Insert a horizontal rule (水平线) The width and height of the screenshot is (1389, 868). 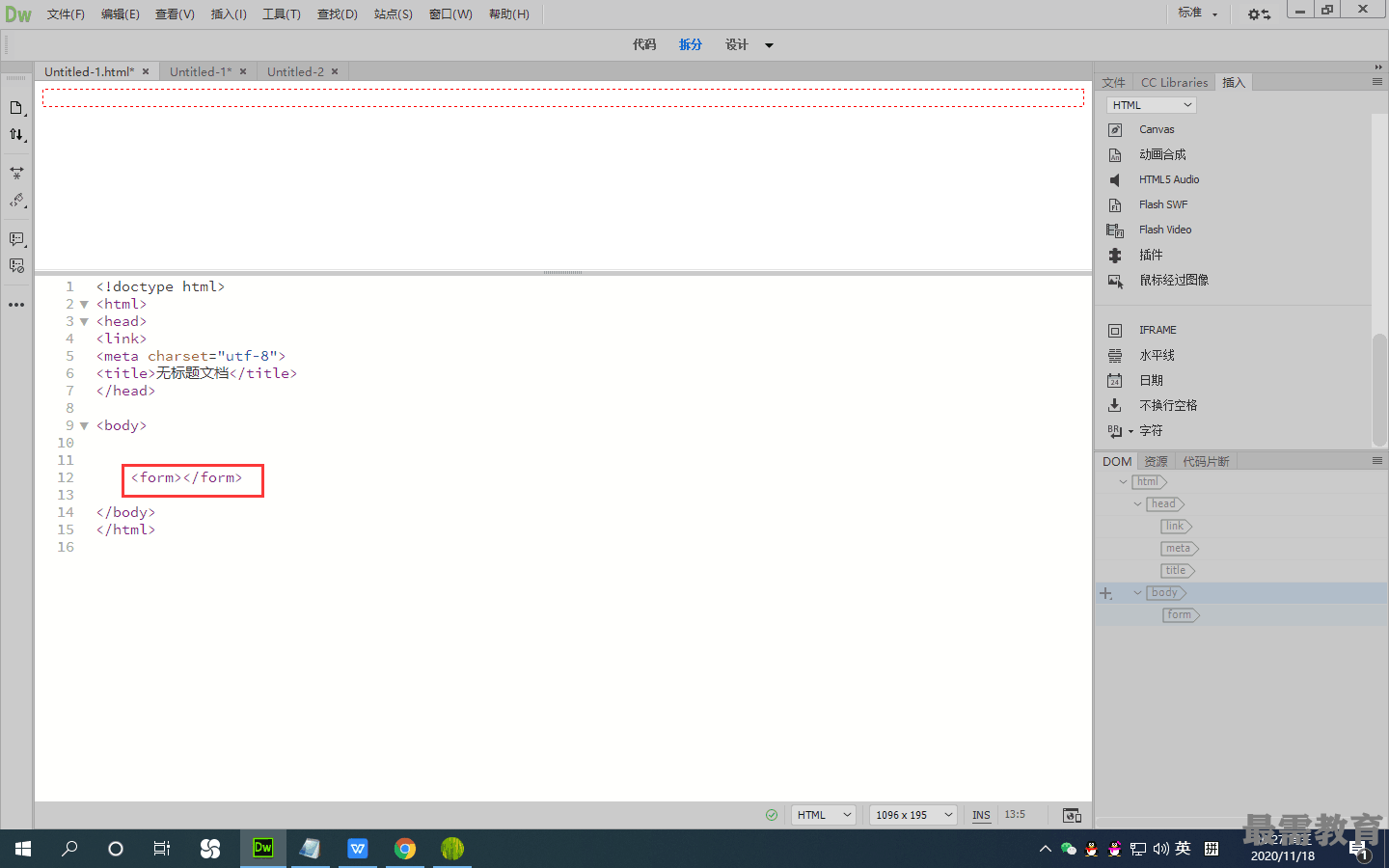pyautogui.click(x=1157, y=355)
